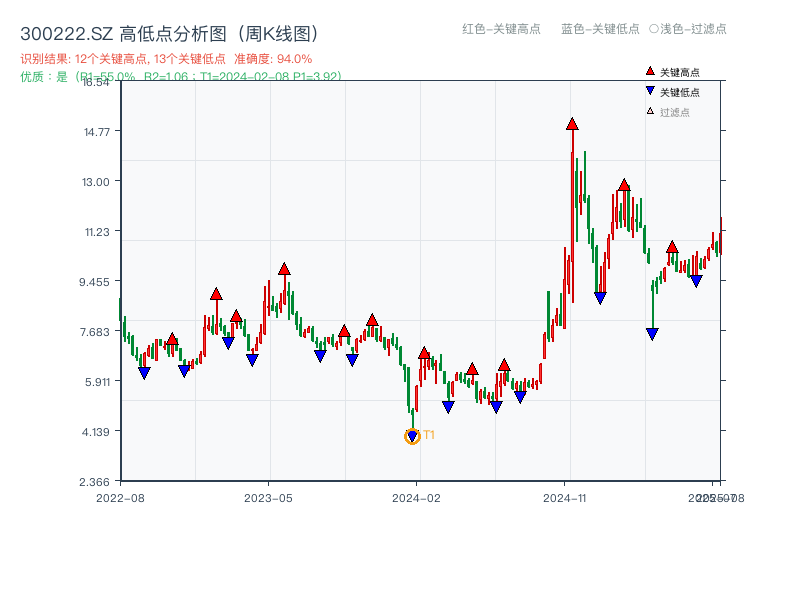
Task: Click the 关键高点 legend label
Action: [680, 72]
